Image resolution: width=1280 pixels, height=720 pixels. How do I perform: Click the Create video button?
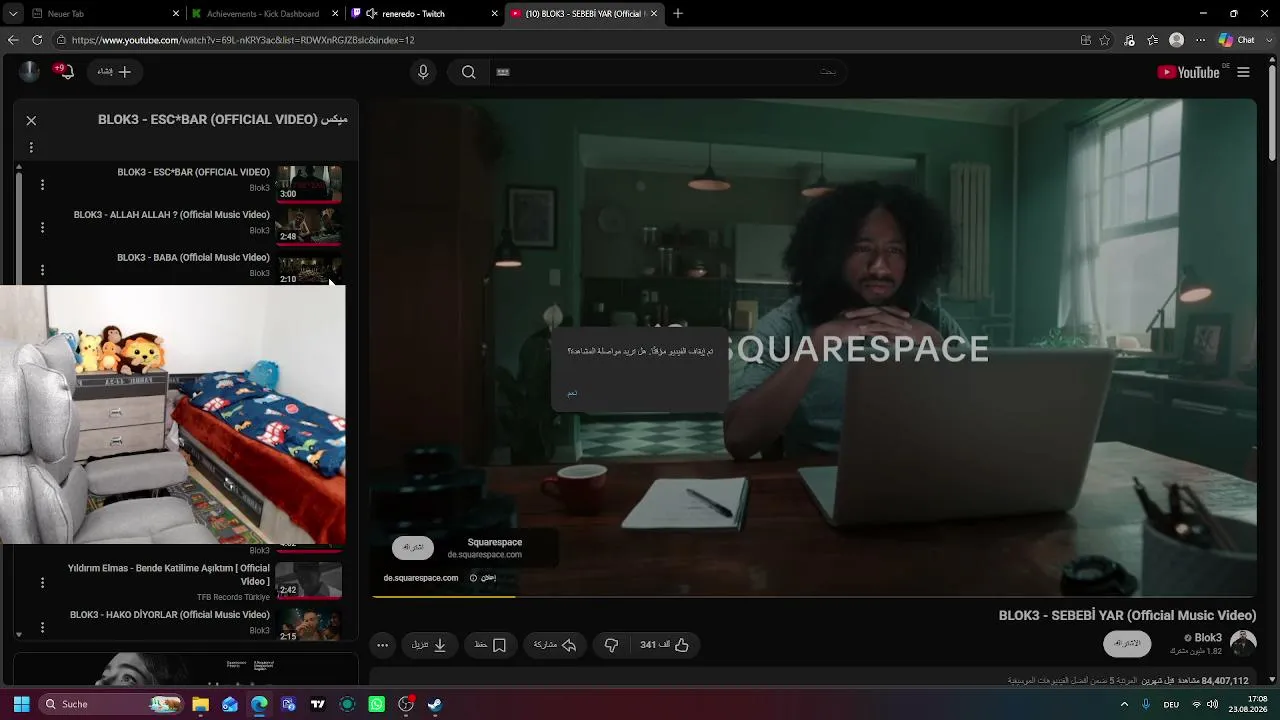[x=115, y=72]
